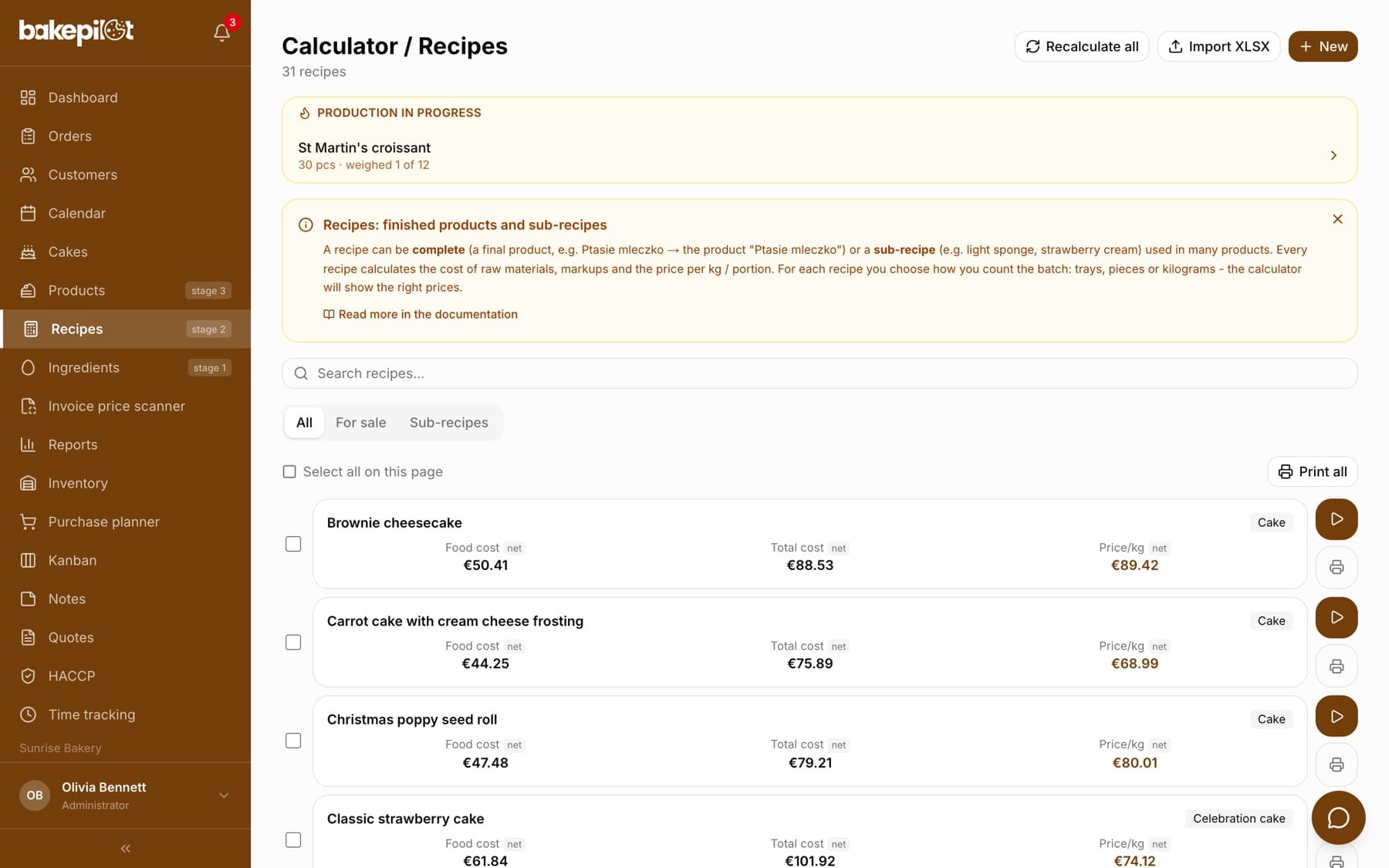
Task: Switch to the For sale tab
Action: [x=360, y=423]
